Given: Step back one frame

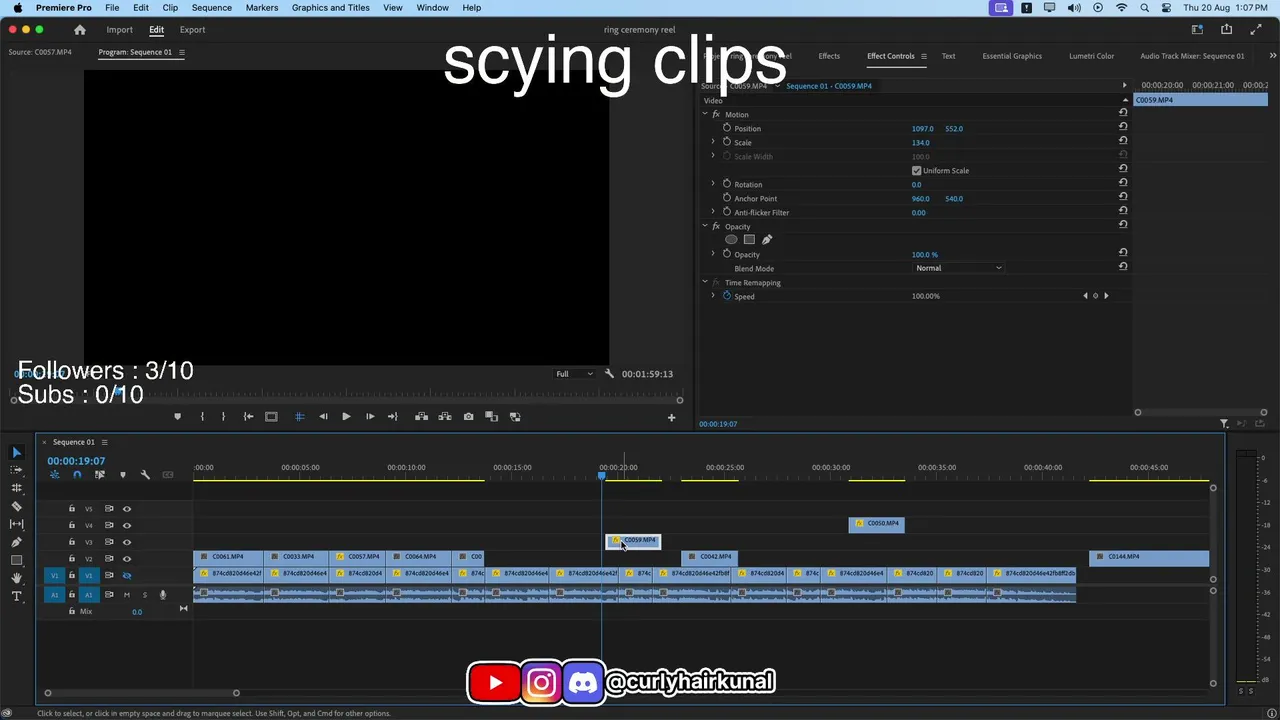Looking at the screenshot, I should [x=323, y=417].
